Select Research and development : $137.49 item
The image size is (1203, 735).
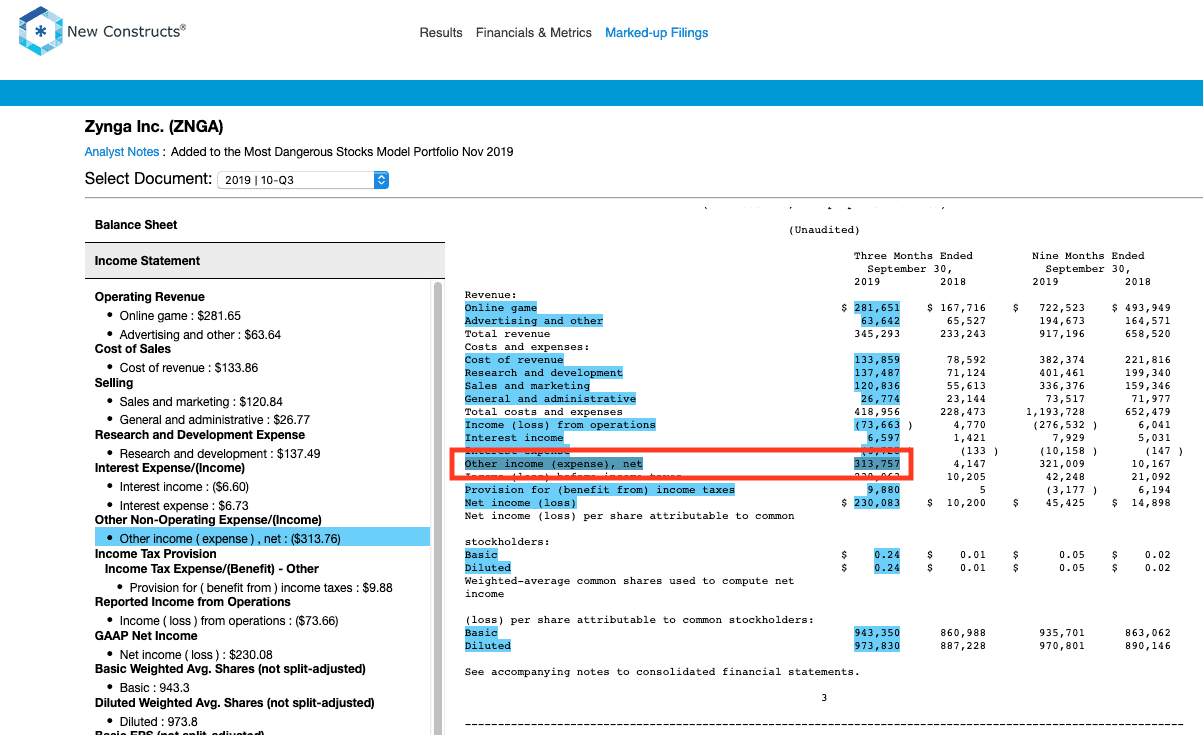click(220, 454)
